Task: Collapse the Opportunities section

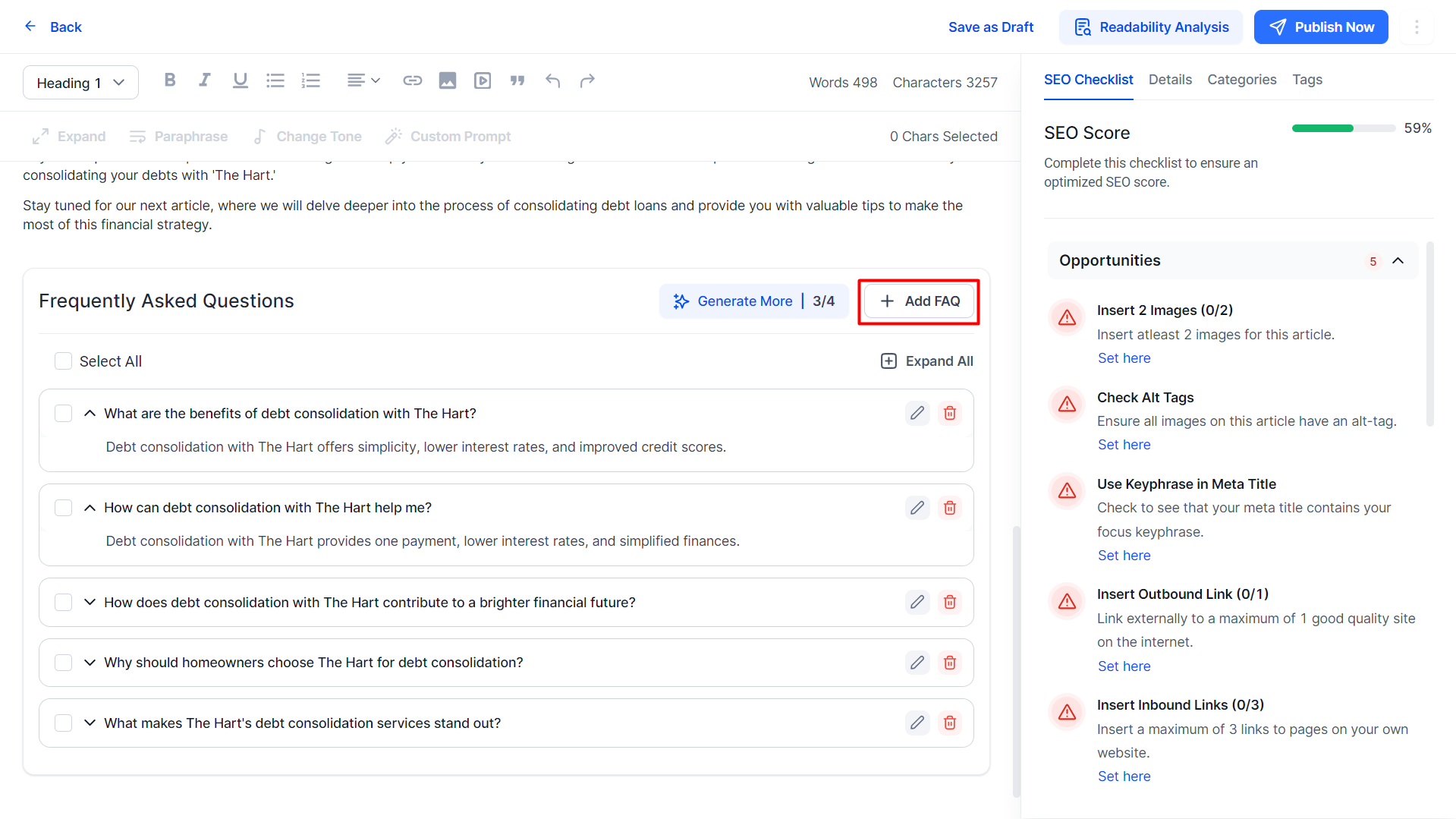Action: [1398, 260]
